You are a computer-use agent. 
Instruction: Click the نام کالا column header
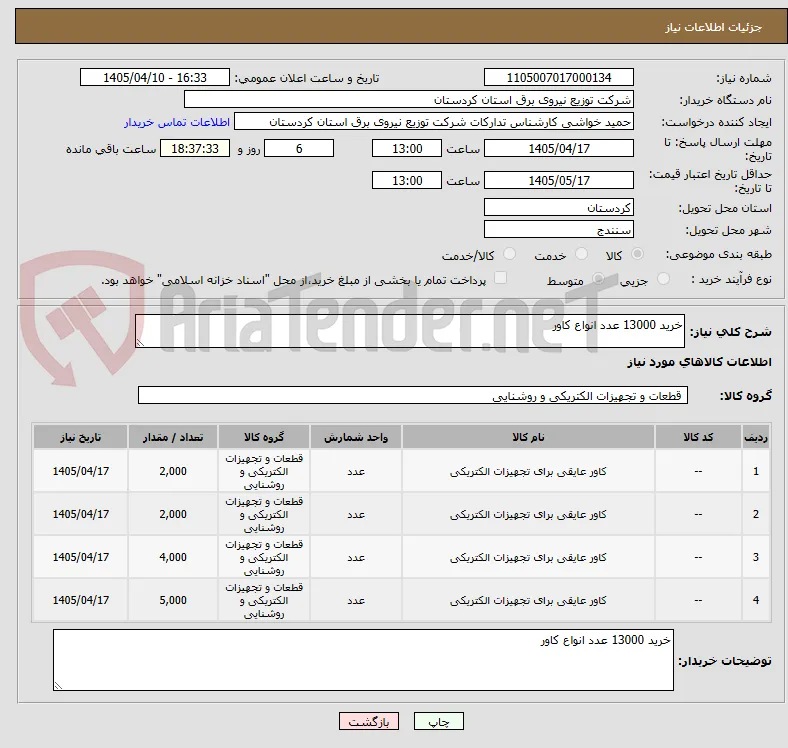pyautogui.click(x=528, y=437)
